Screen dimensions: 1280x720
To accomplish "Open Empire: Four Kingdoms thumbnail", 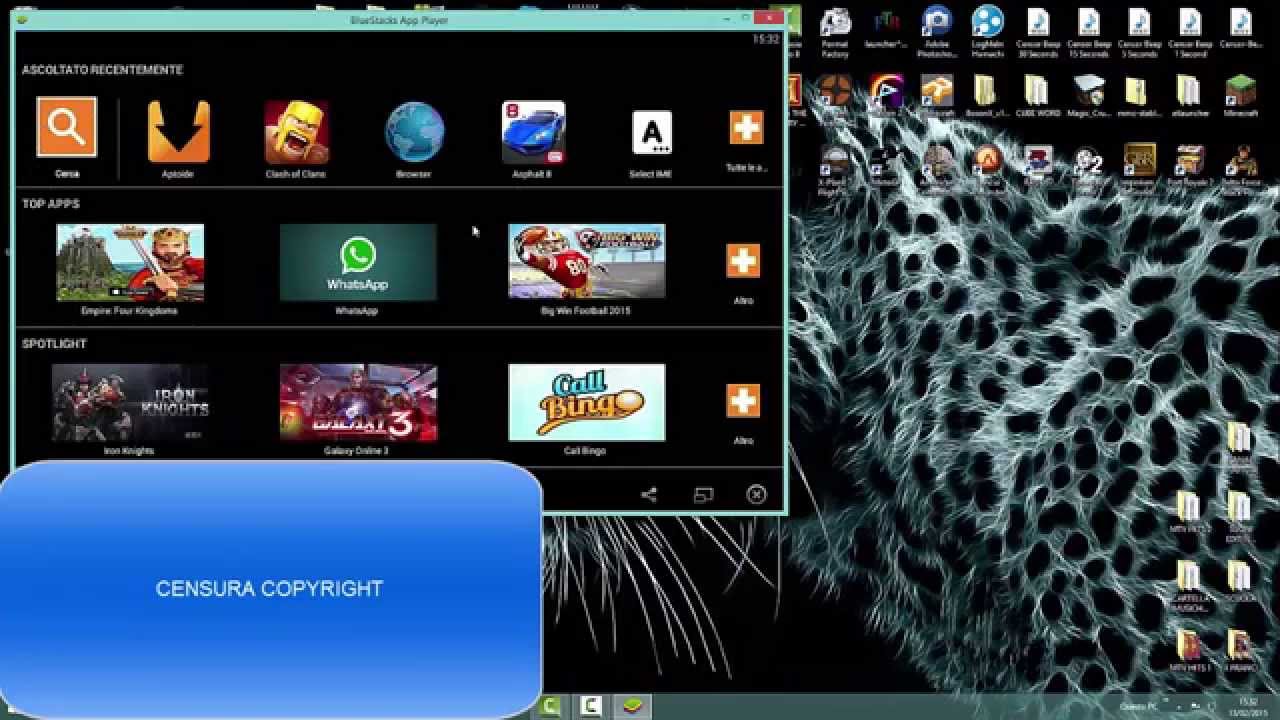I will (x=130, y=262).
